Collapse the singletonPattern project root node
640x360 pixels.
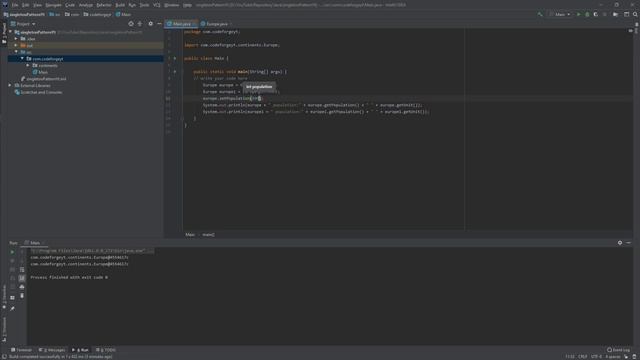(x=11, y=32)
